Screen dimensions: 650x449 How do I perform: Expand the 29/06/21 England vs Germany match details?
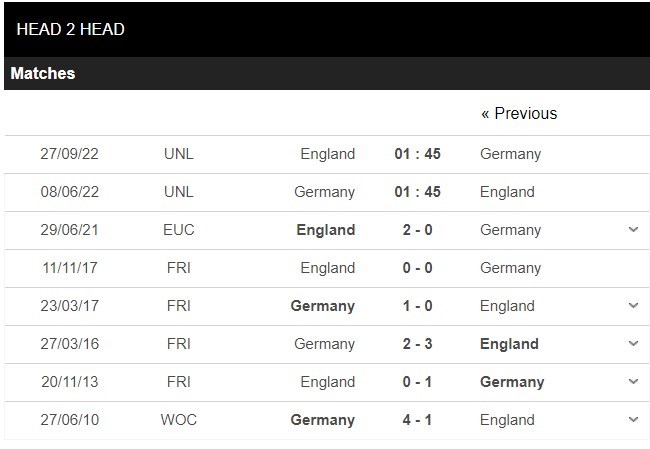[633, 229]
